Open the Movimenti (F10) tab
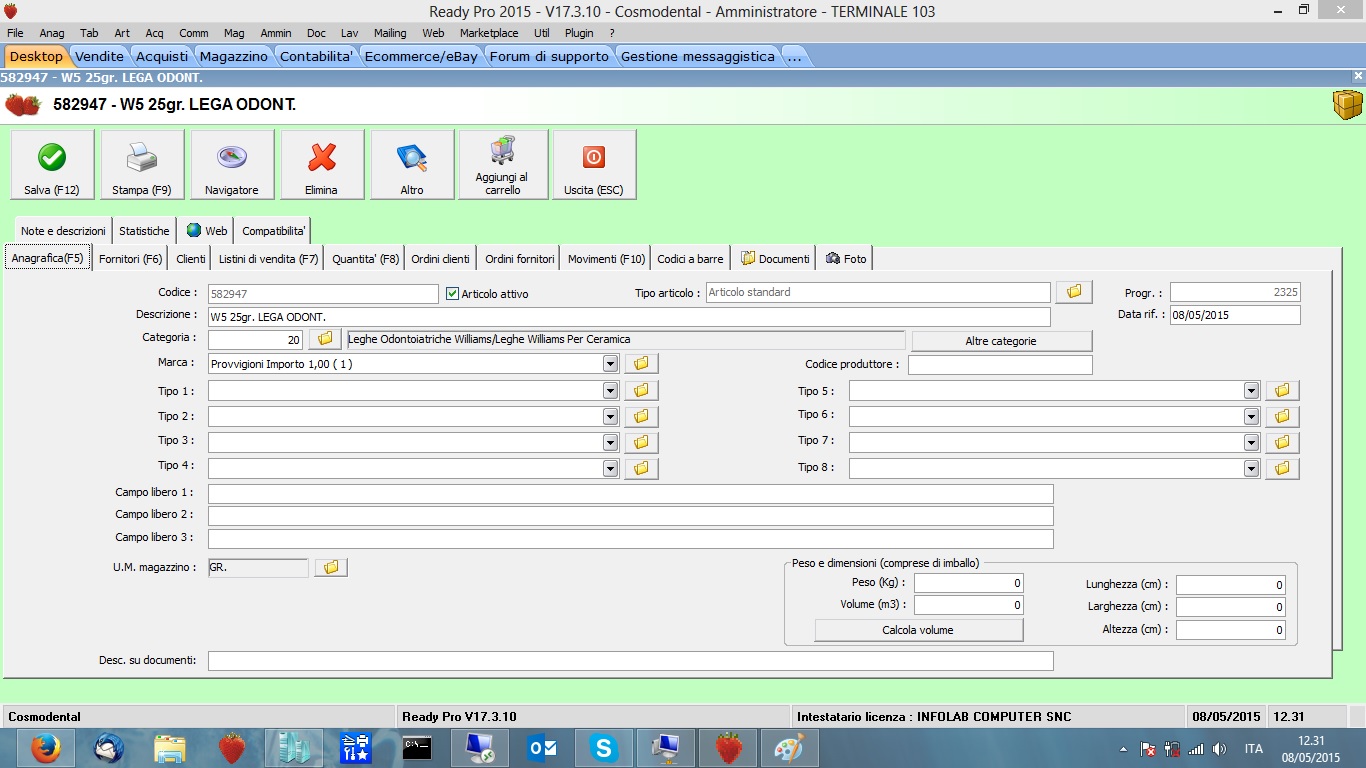 pos(606,259)
